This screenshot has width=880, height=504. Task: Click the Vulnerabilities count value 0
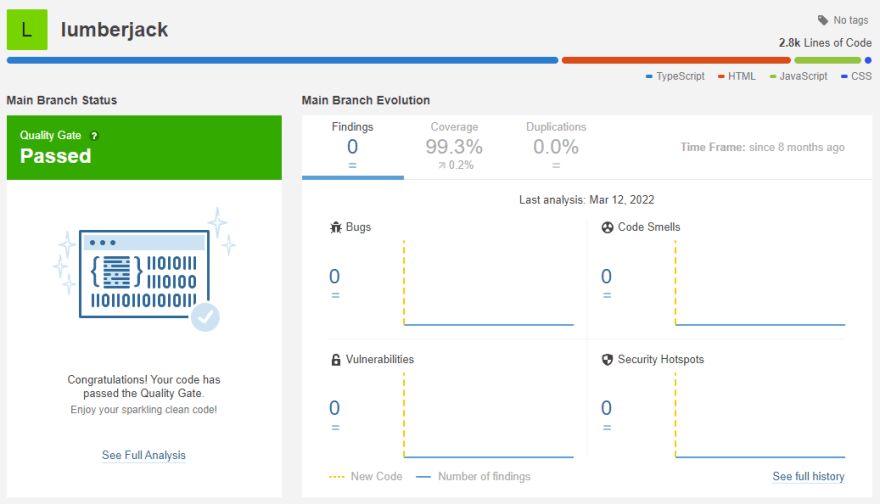coord(334,408)
